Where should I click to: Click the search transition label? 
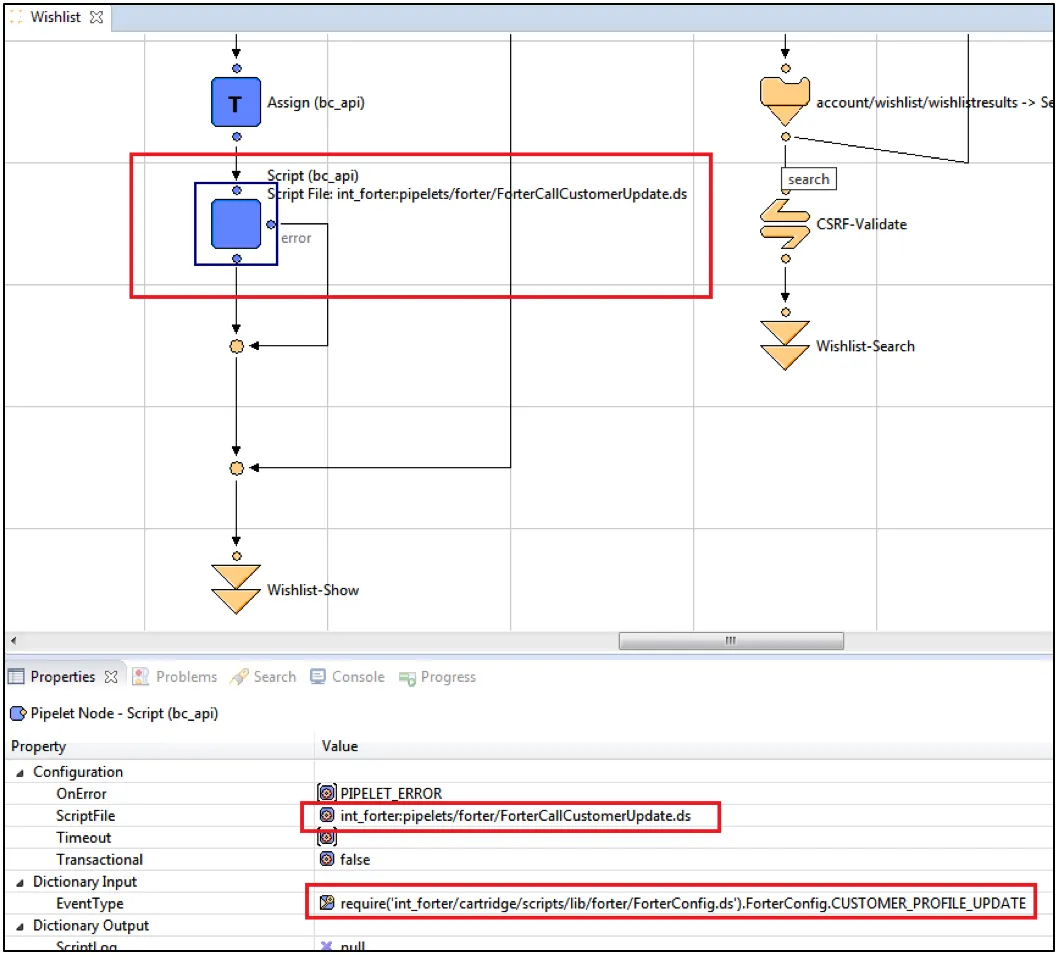[808, 179]
